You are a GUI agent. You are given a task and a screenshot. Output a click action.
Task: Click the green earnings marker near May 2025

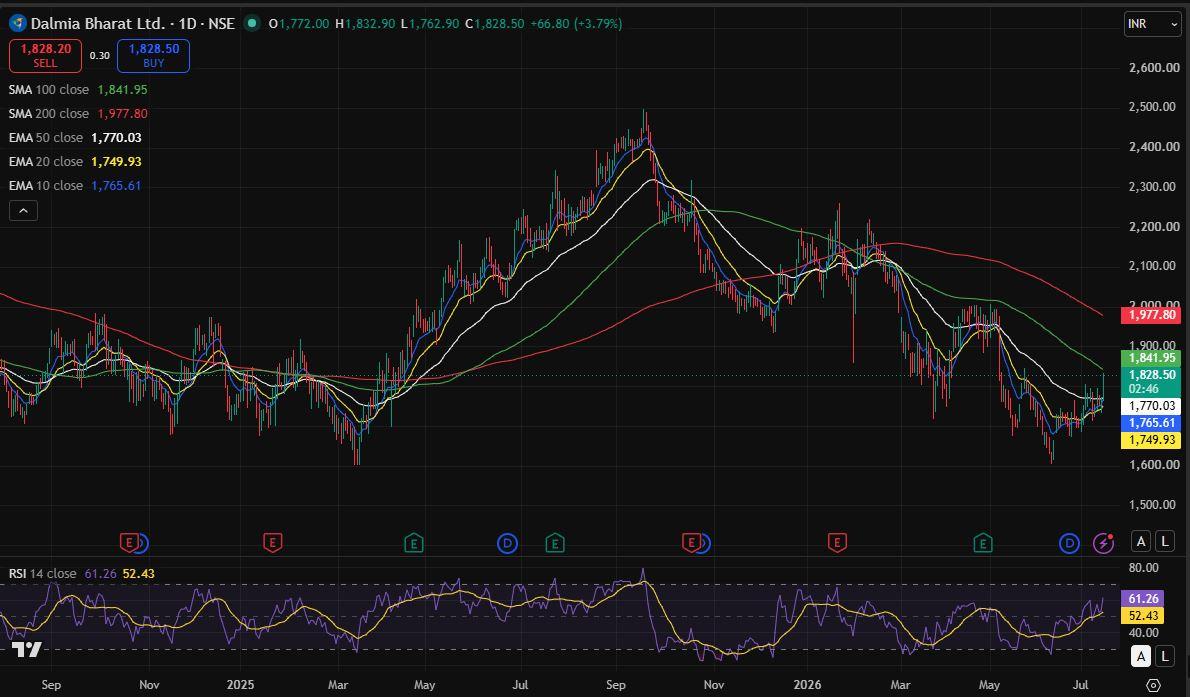click(414, 543)
